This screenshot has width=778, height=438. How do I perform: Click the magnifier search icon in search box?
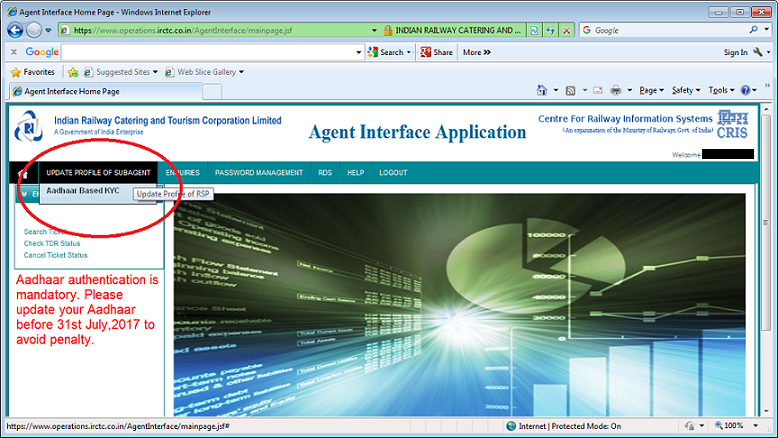[x=754, y=30]
